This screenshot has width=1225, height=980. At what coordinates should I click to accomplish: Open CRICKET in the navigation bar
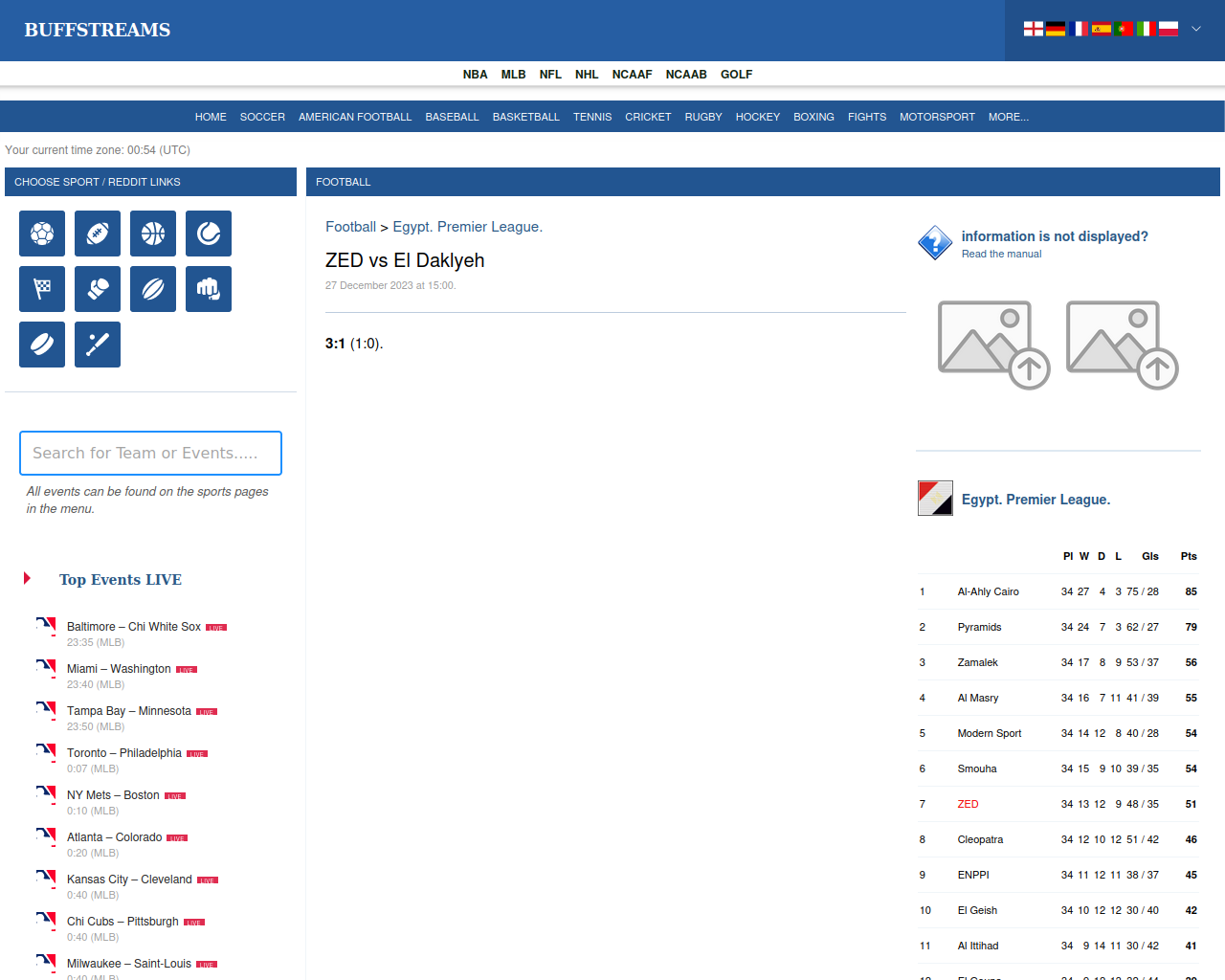coord(648,117)
